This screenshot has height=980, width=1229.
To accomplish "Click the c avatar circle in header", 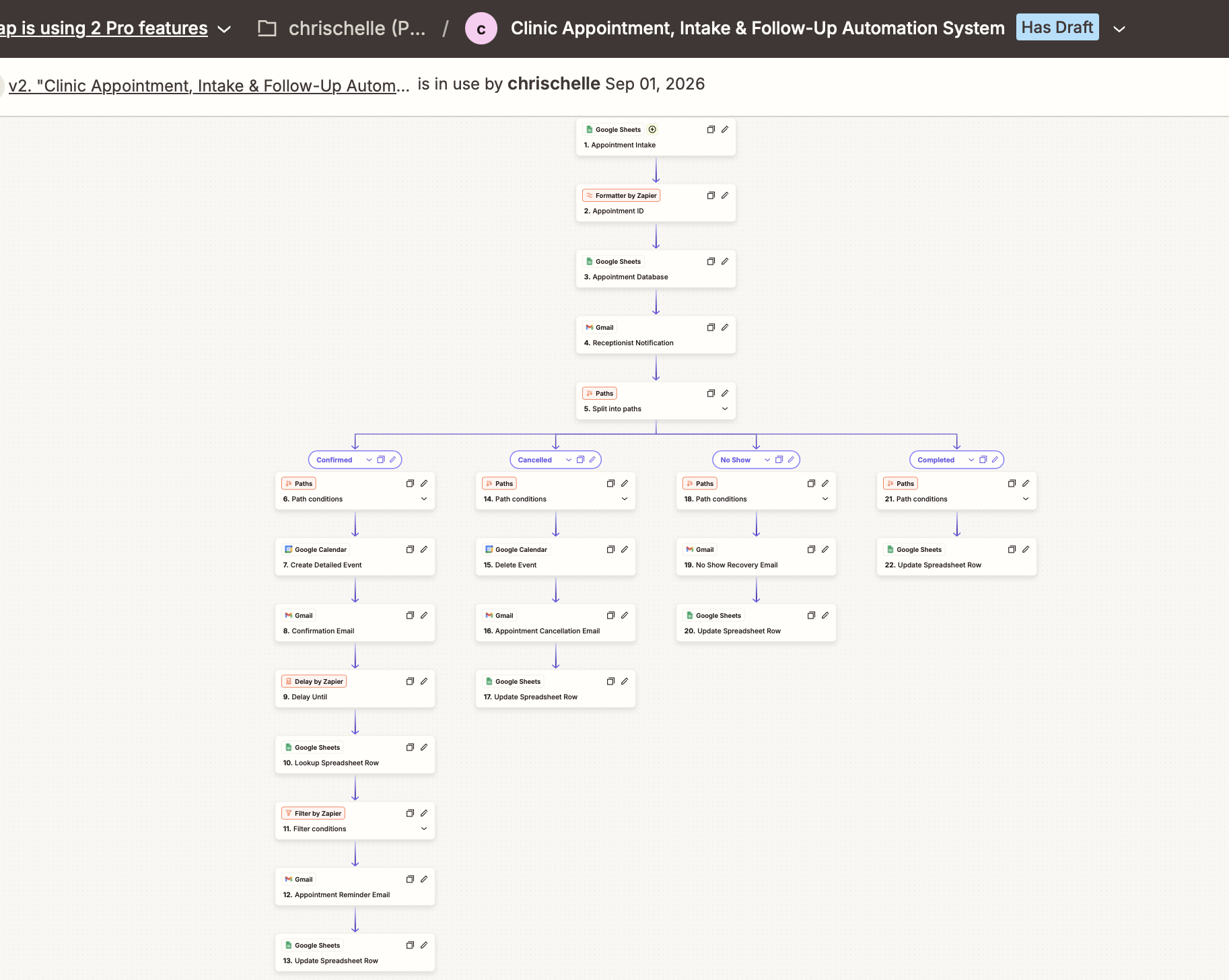I will point(481,28).
